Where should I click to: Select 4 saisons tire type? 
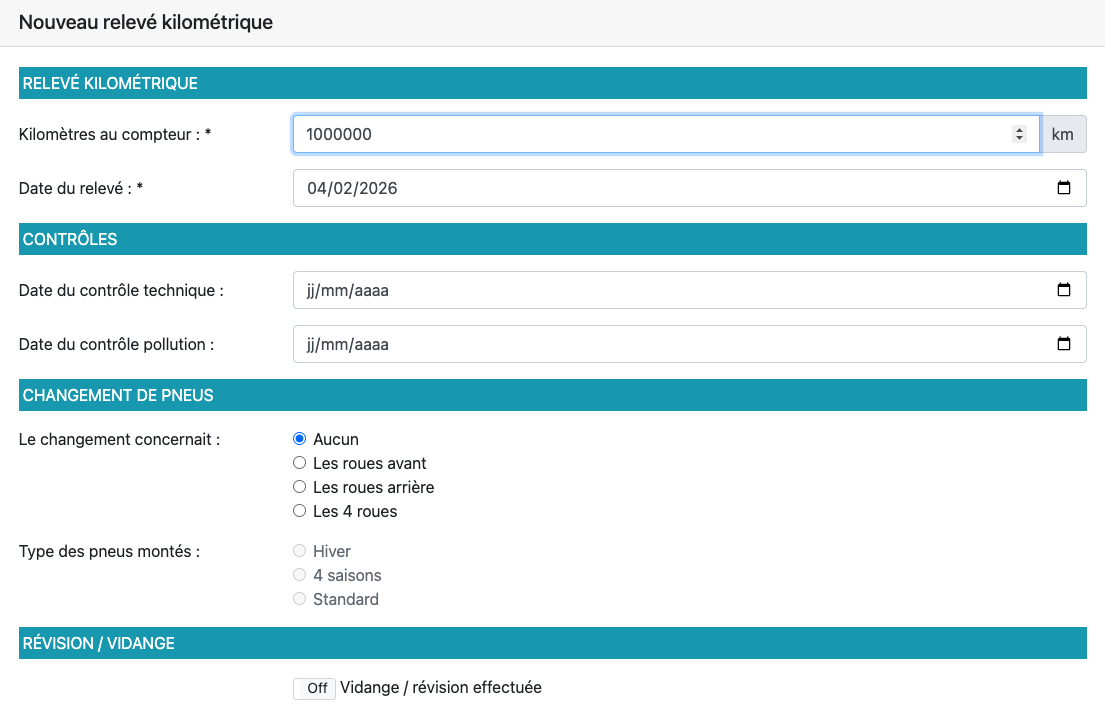[x=299, y=575]
